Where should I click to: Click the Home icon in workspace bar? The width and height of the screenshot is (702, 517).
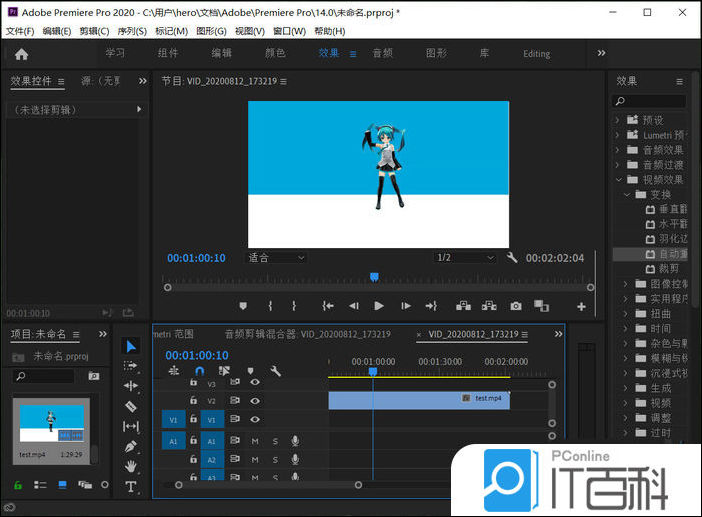pyautogui.click(x=21, y=54)
